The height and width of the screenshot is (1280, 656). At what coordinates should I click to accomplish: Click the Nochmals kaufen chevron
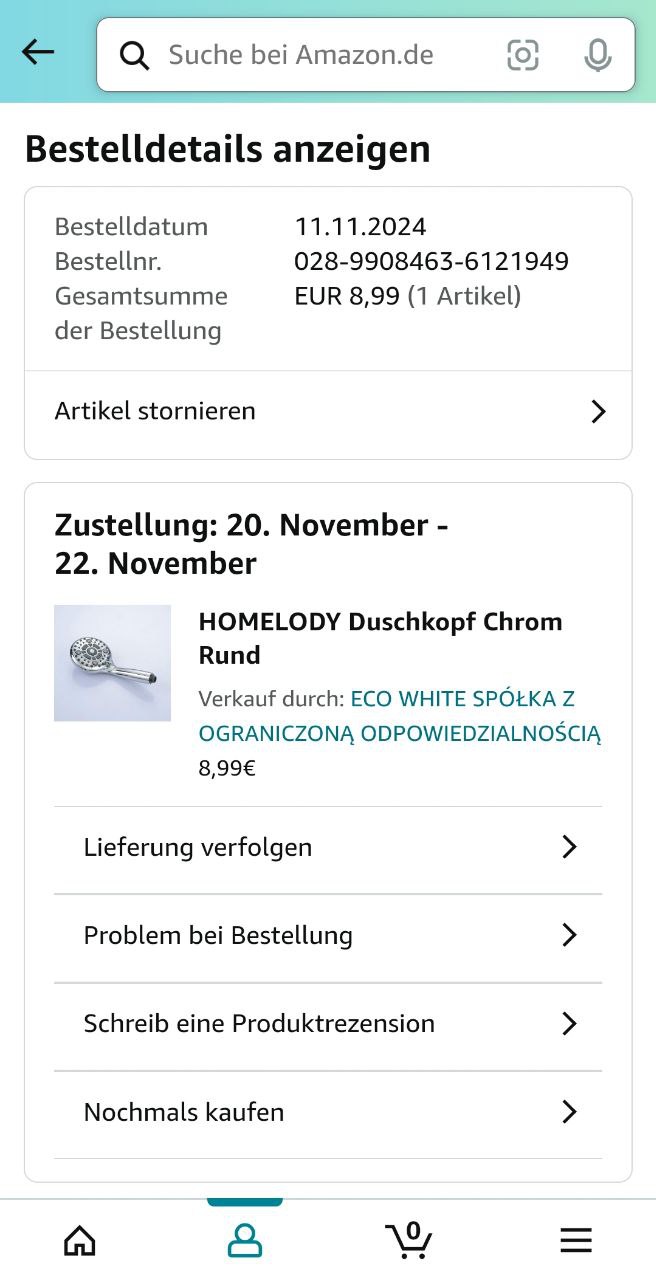[x=569, y=1112]
